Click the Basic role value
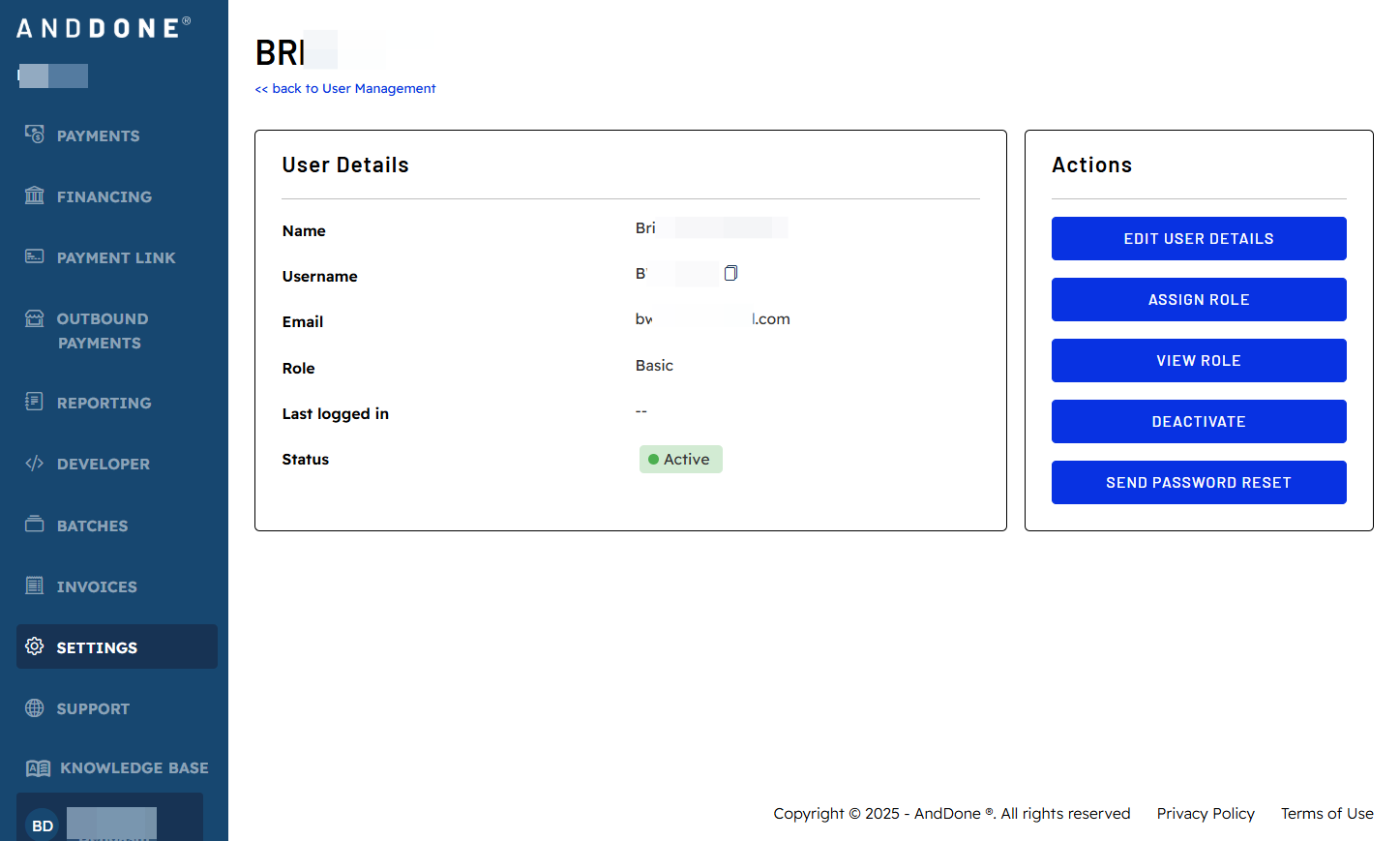The image size is (1400, 841). pos(654,365)
